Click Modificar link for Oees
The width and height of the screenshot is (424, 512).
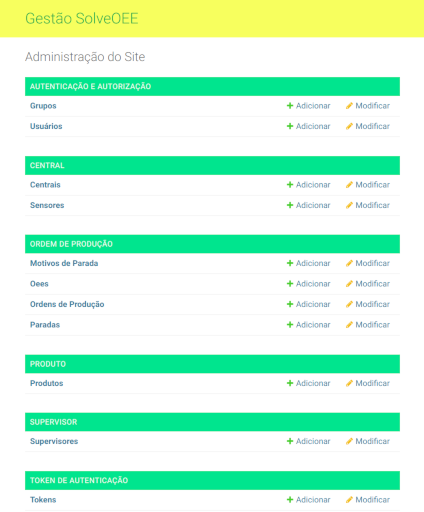(372, 284)
